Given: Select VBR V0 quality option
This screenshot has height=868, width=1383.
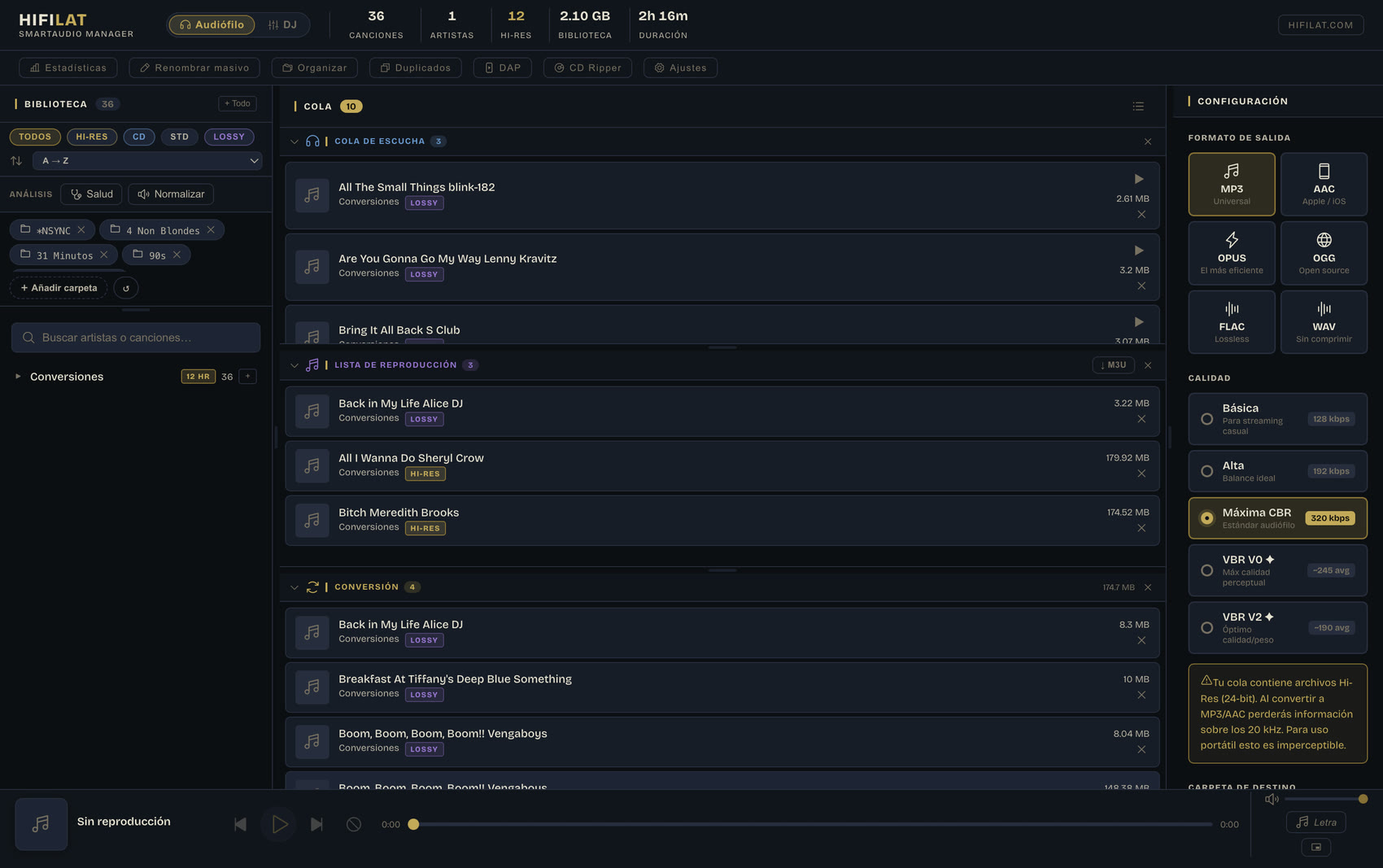Looking at the screenshot, I should 1277,570.
